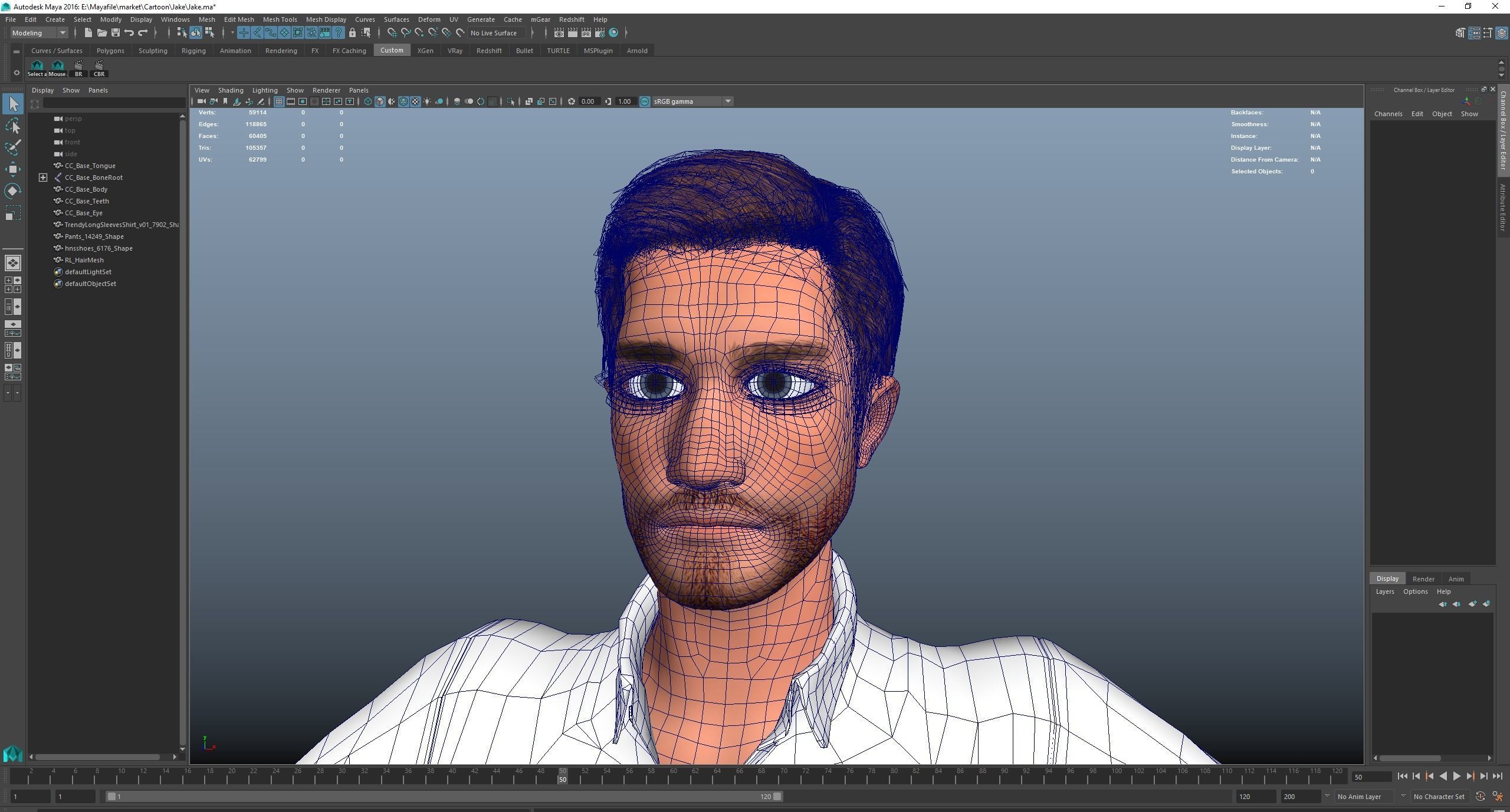Select the Paint Selection tool in toolbox
Image resolution: width=1510 pixels, height=812 pixels.
[12, 147]
